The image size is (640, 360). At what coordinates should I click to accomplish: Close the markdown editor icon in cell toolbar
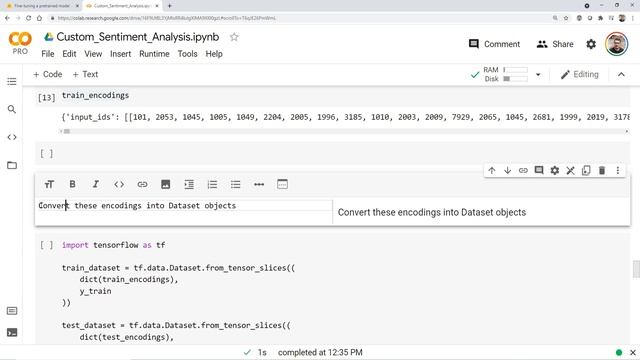pyautogui.click(x=570, y=171)
